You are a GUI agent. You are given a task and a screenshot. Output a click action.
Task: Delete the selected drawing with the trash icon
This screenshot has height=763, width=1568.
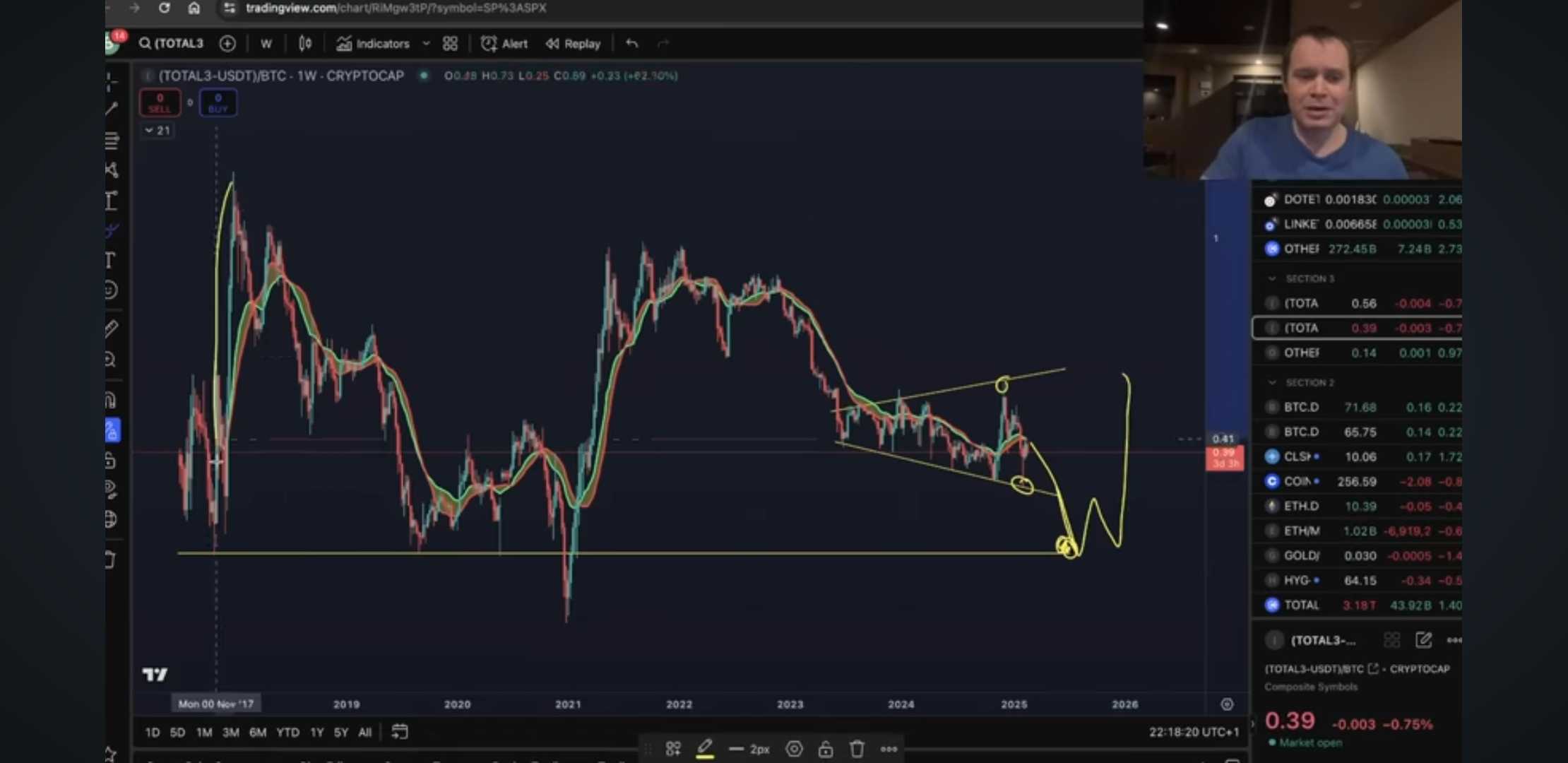coord(857,749)
